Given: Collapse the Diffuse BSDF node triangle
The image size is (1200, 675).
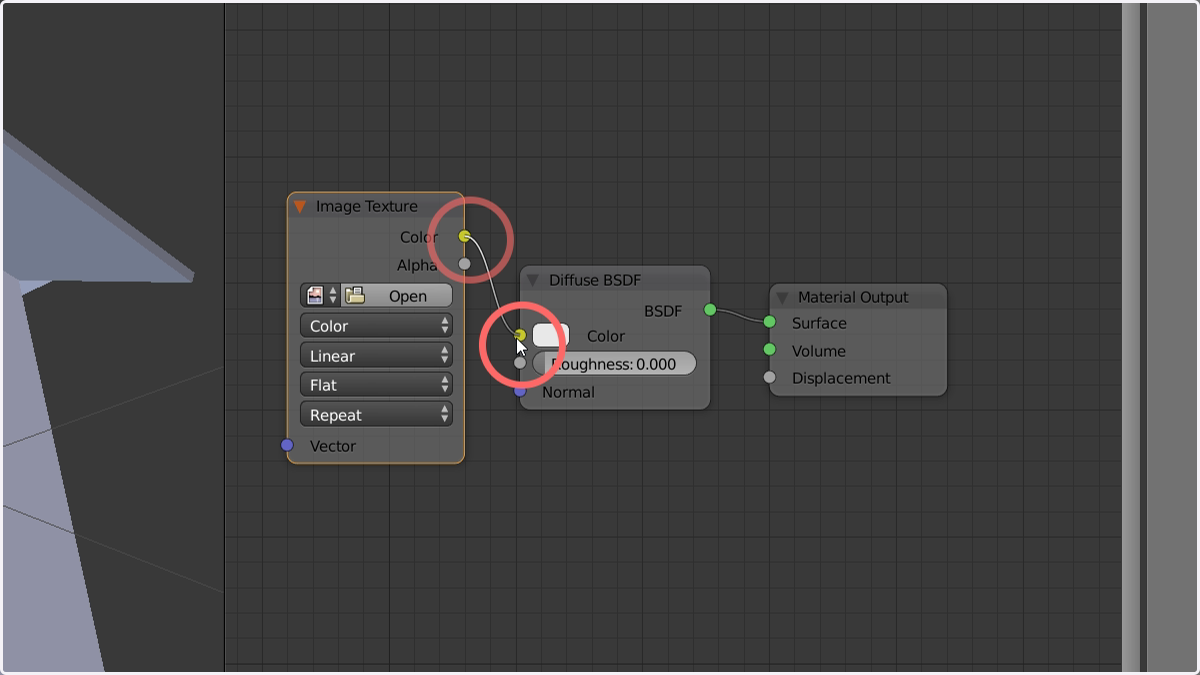Looking at the screenshot, I should (533, 281).
